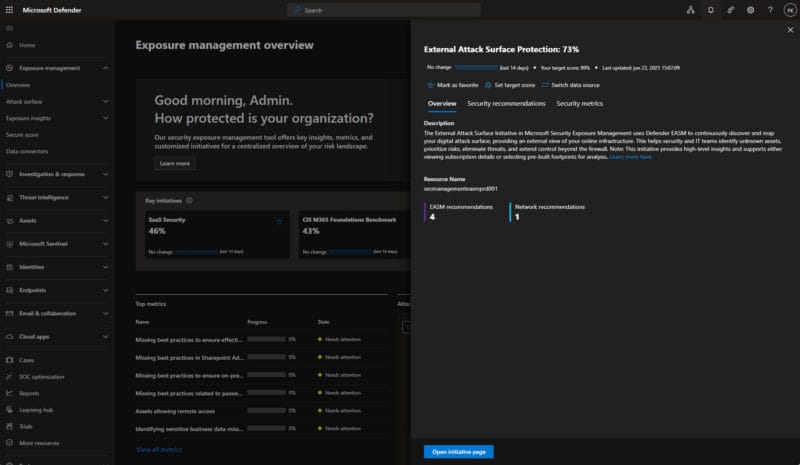The width and height of the screenshot is (800, 465).
Task: Click Open initiative page button
Action: pyautogui.click(x=458, y=452)
